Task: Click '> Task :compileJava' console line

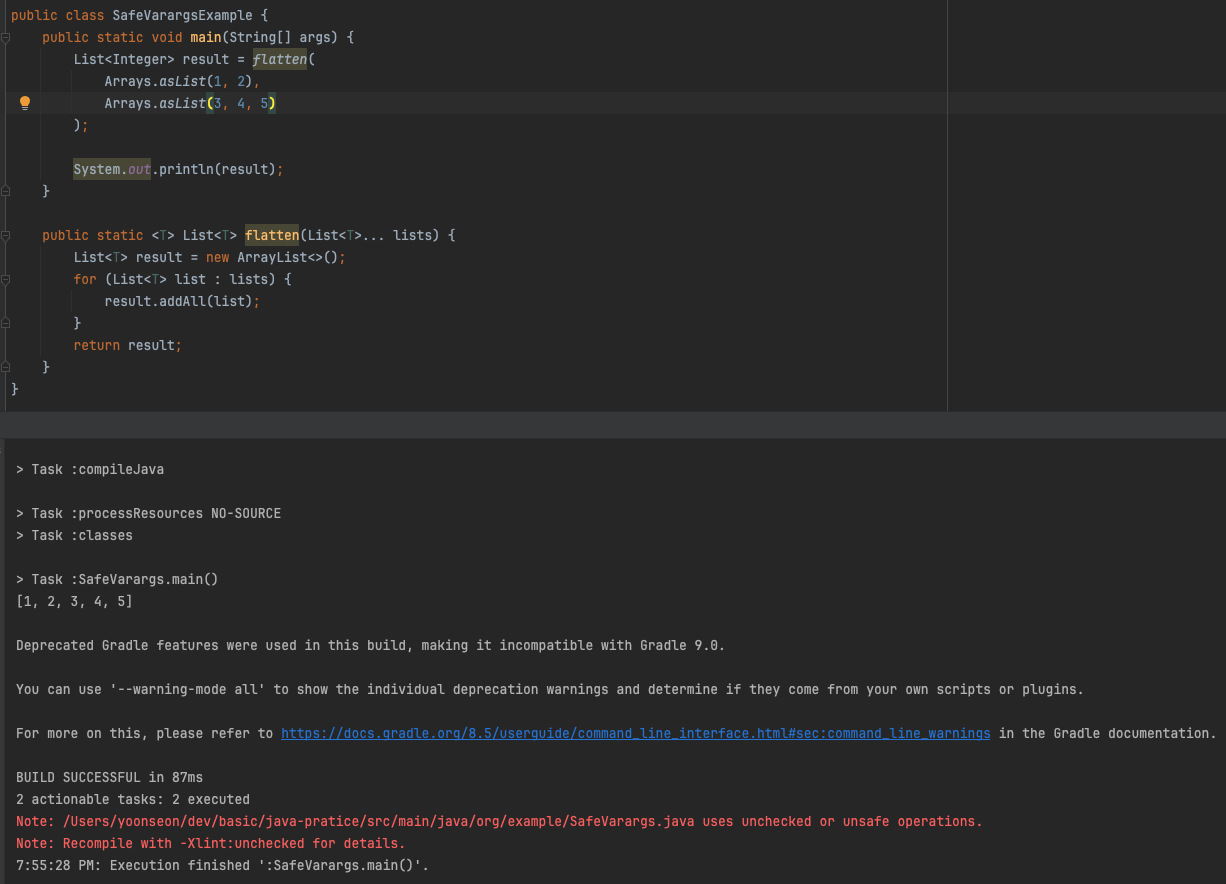Action: [90, 469]
